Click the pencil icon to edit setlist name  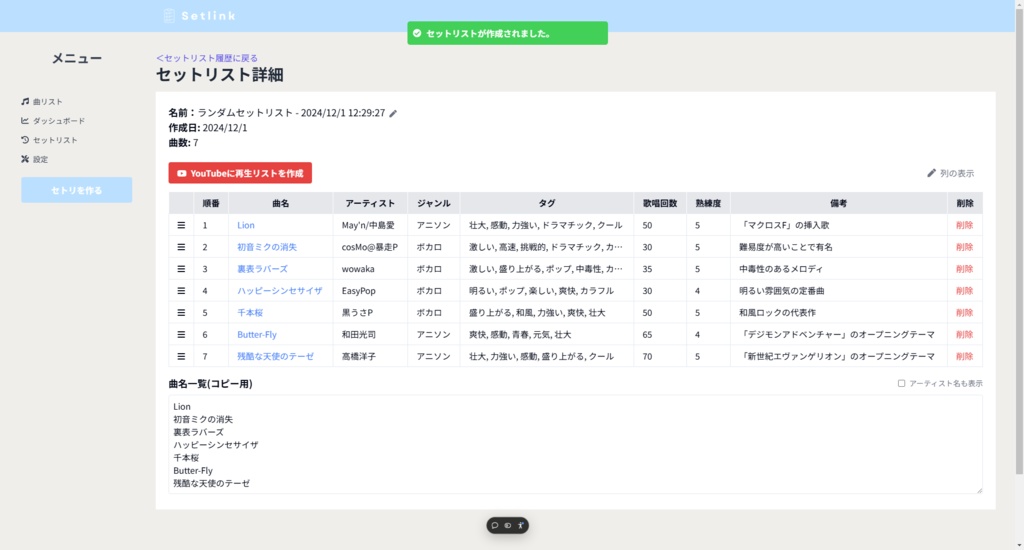(393, 114)
